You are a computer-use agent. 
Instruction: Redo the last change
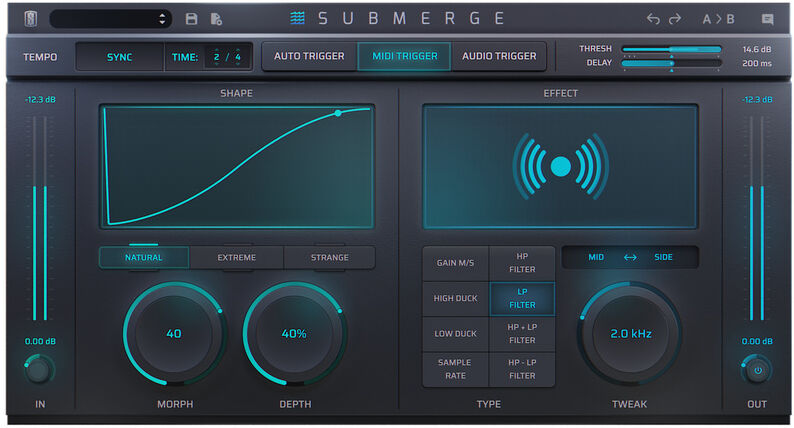click(675, 19)
